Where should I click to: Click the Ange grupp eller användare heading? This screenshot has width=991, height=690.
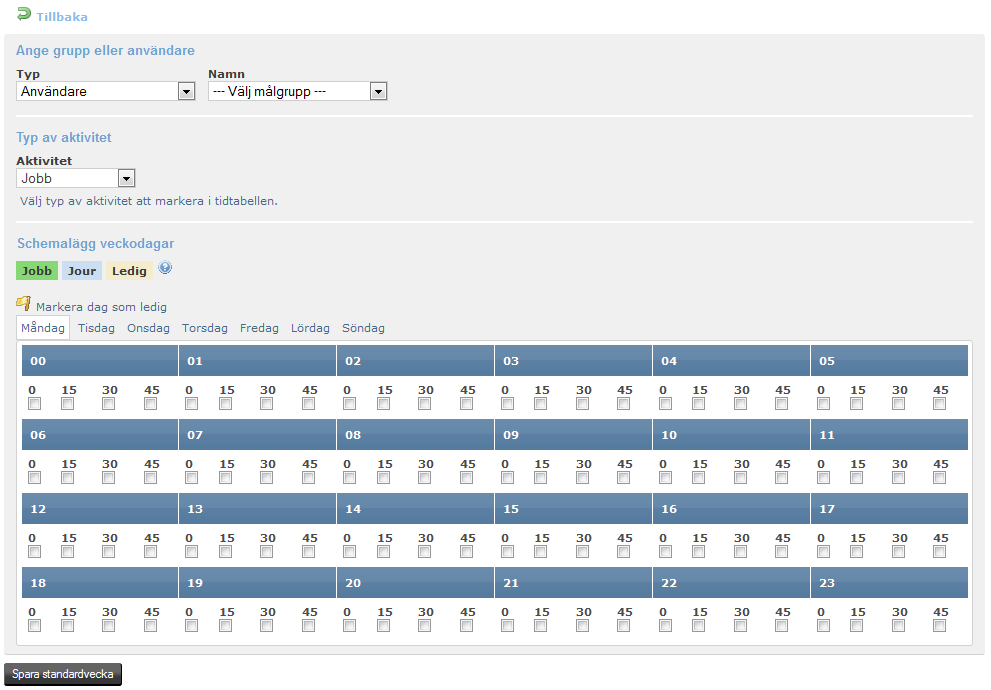[x=106, y=51]
